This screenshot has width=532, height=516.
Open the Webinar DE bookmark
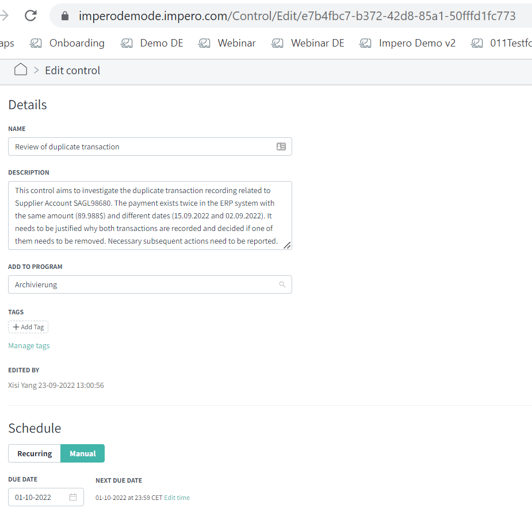click(x=308, y=43)
